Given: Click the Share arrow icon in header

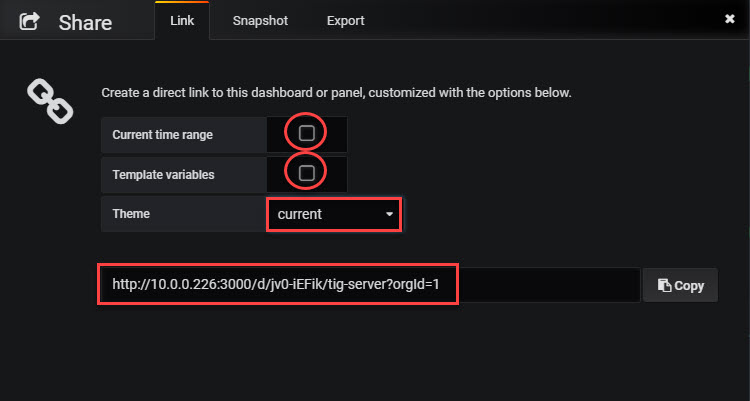Looking at the screenshot, I should coord(29,22).
